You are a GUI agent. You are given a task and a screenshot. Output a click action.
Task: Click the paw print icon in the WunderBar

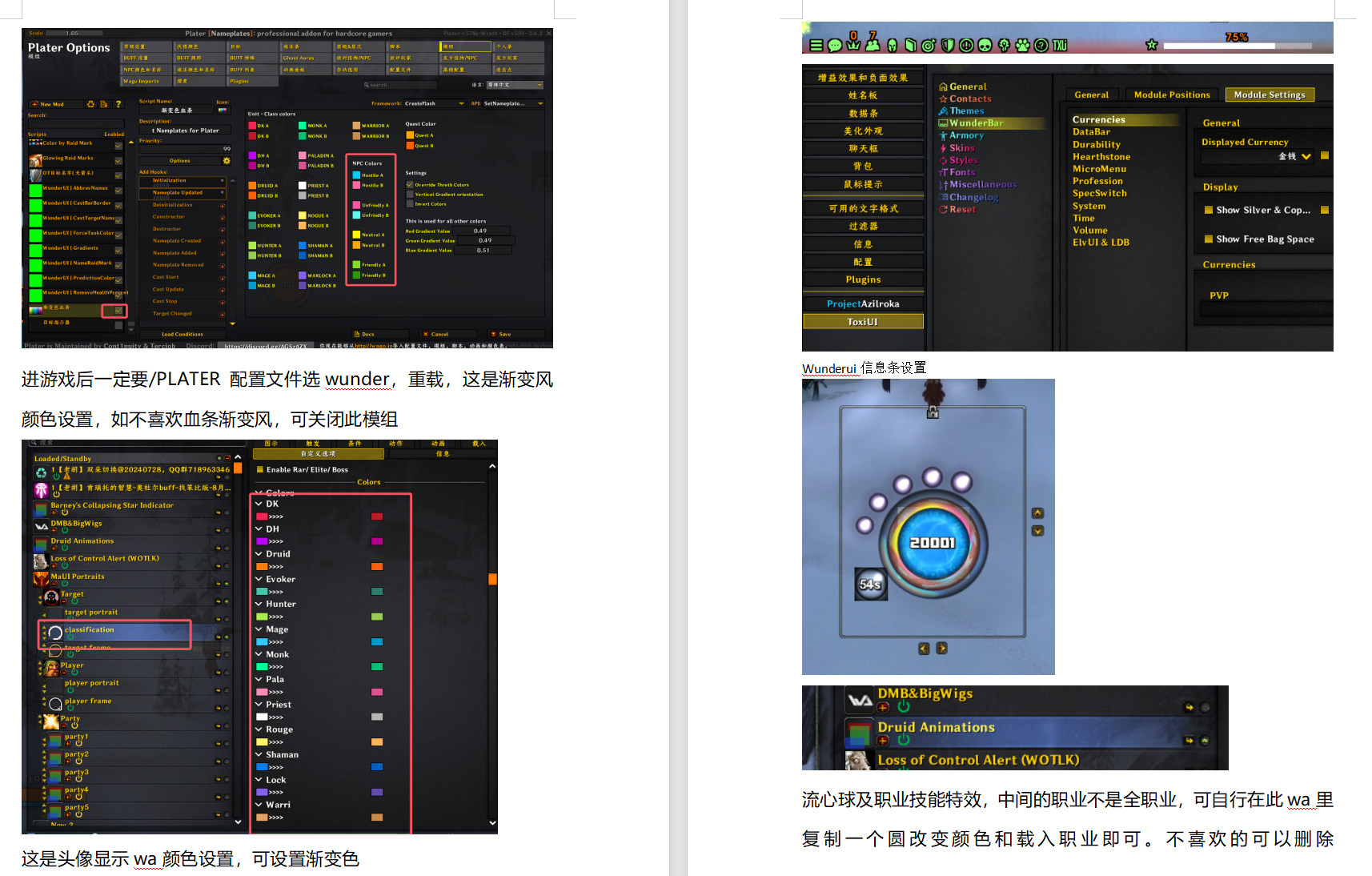coord(1022,46)
